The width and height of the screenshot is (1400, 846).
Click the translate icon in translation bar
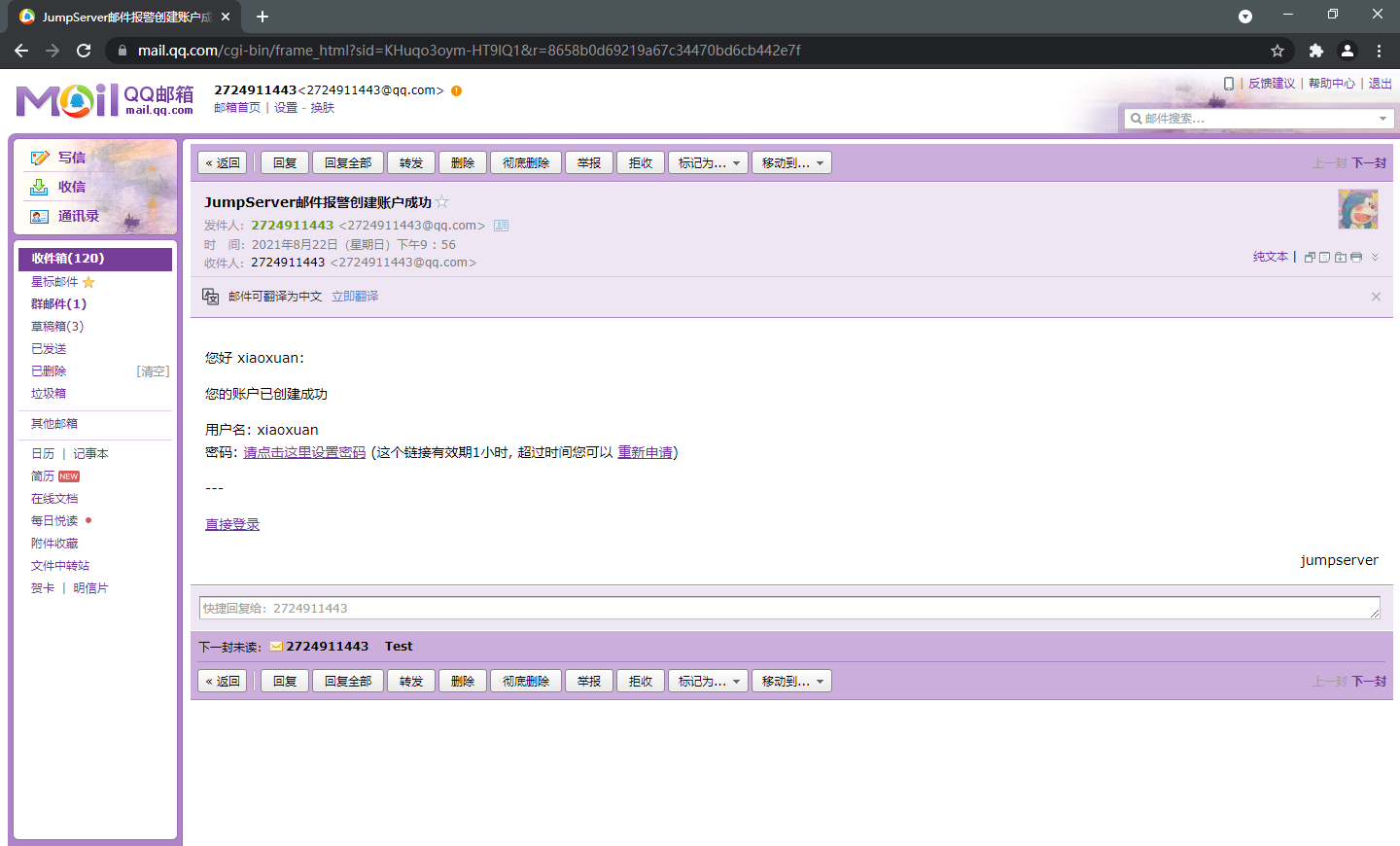[210, 297]
